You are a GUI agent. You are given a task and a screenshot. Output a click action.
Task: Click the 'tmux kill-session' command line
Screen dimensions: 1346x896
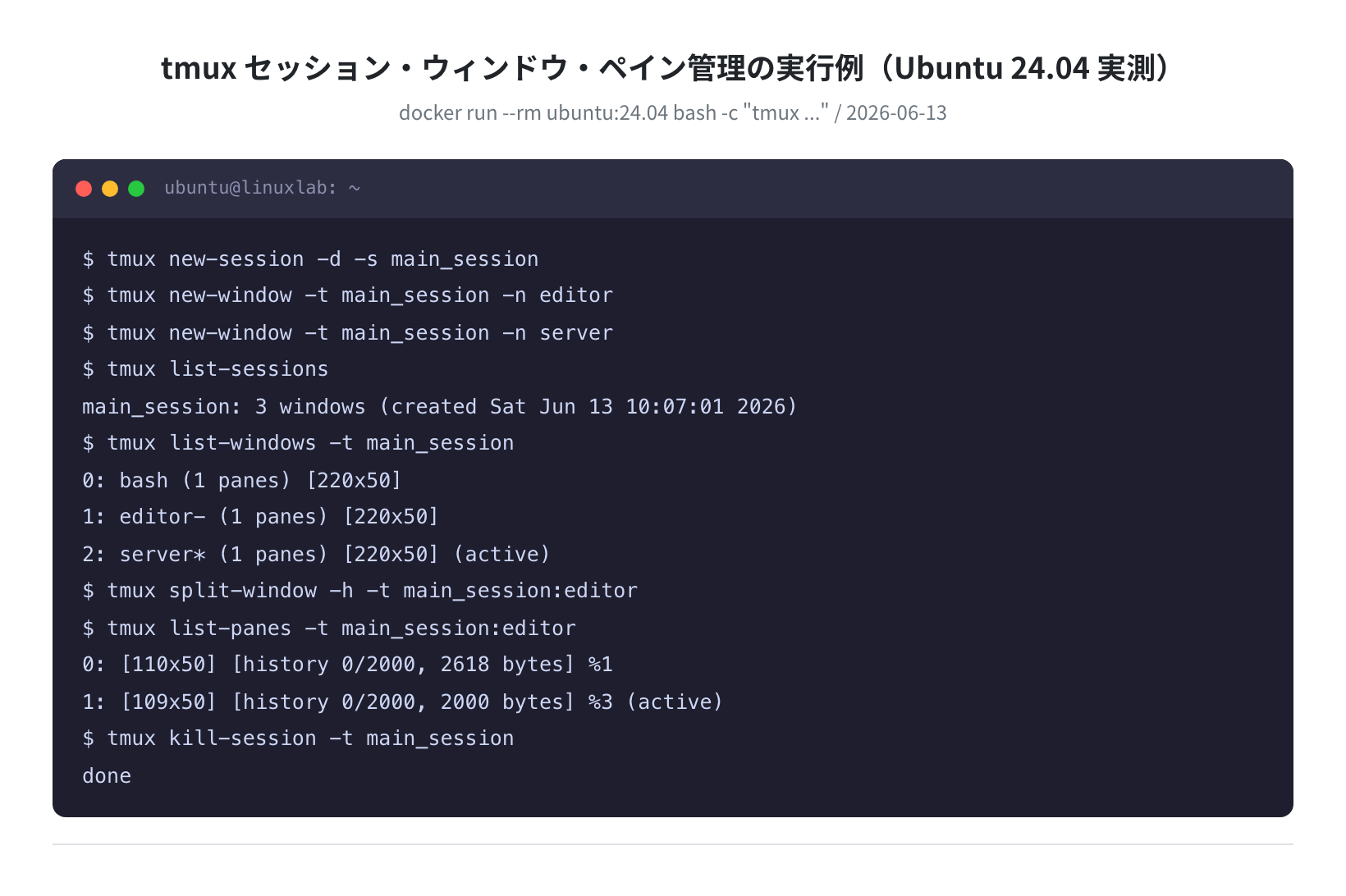tap(298, 738)
